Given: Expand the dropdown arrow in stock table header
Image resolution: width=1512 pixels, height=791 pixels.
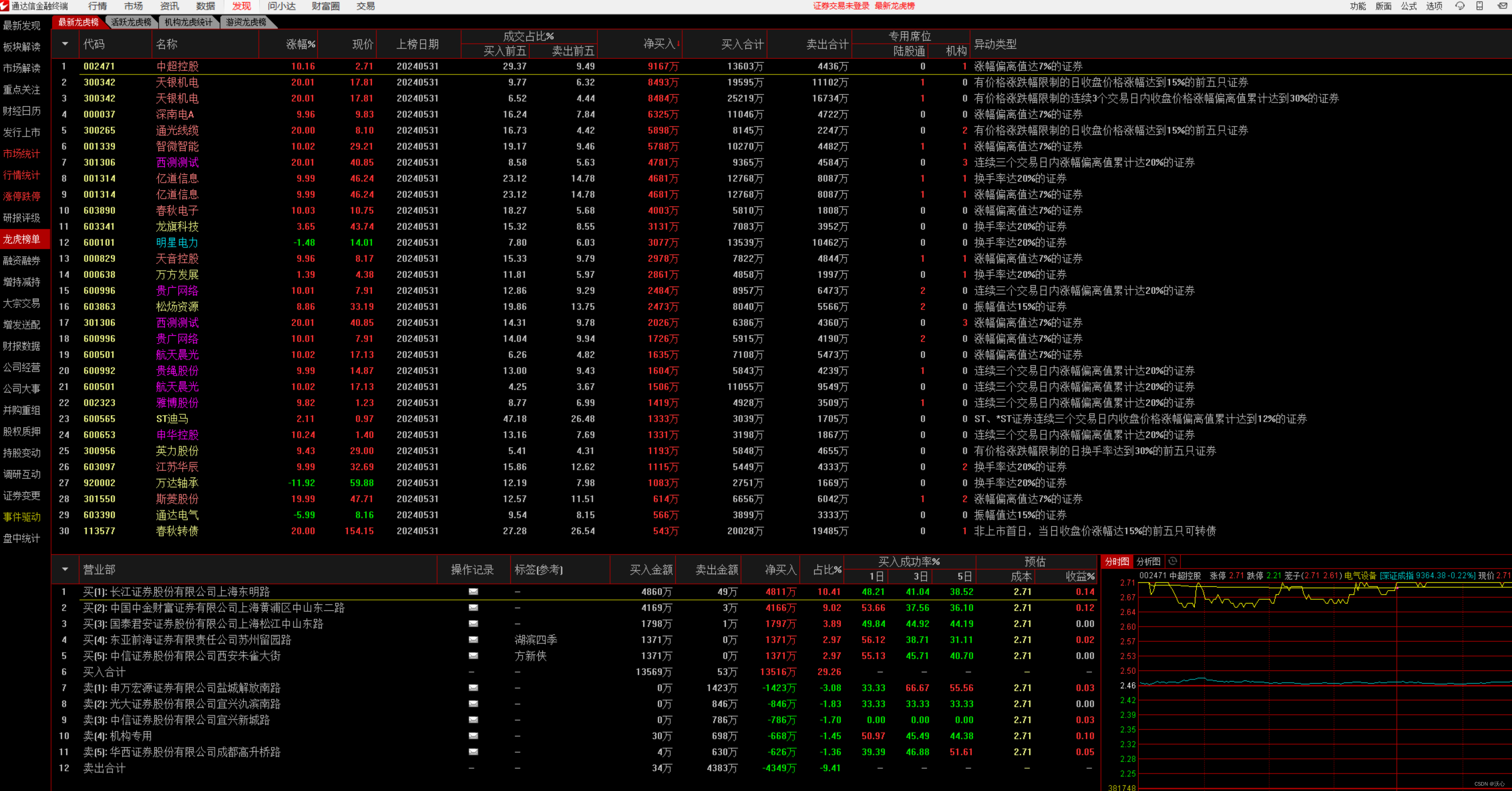Looking at the screenshot, I should coord(65,44).
